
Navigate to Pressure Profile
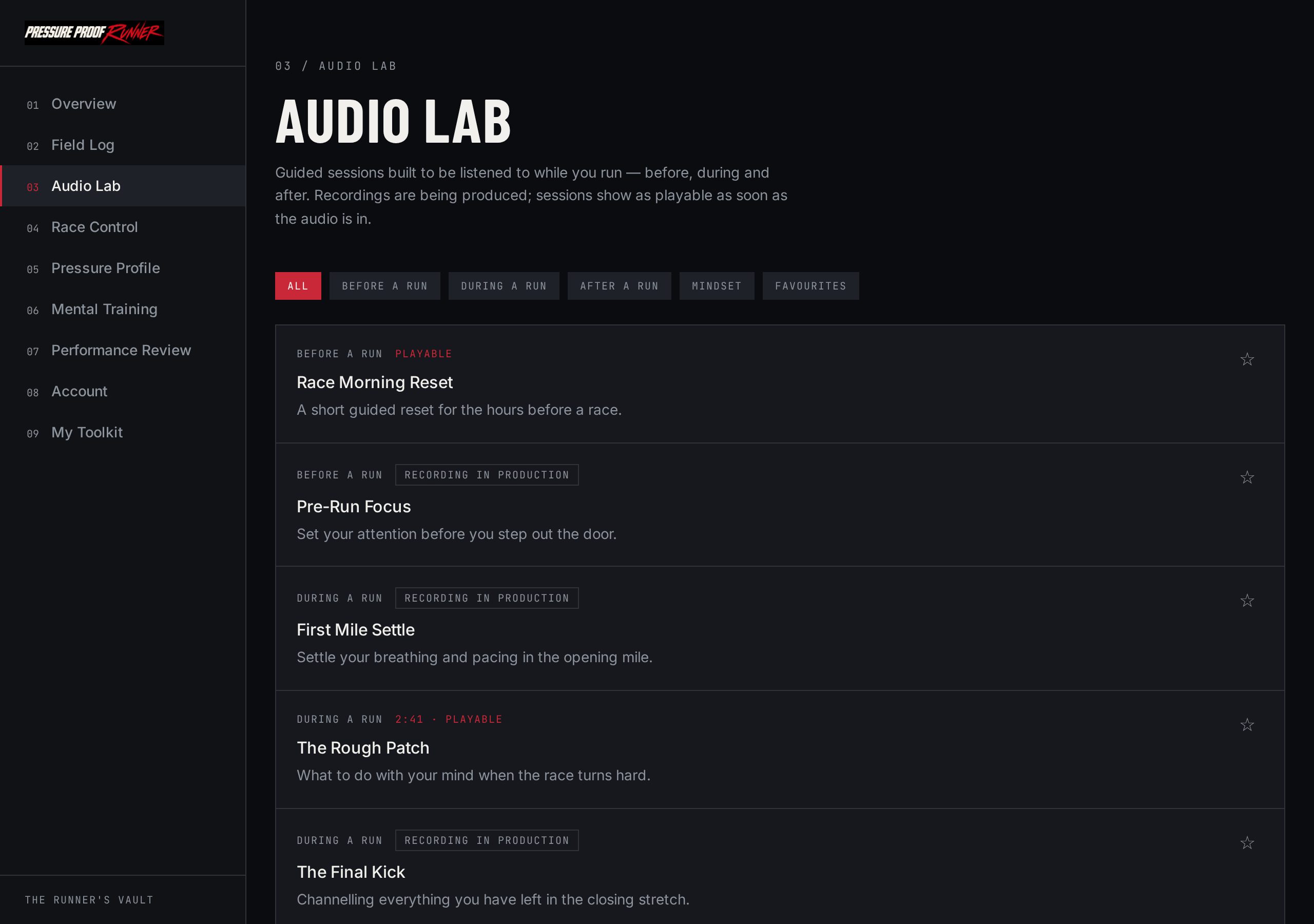pos(123,268)
